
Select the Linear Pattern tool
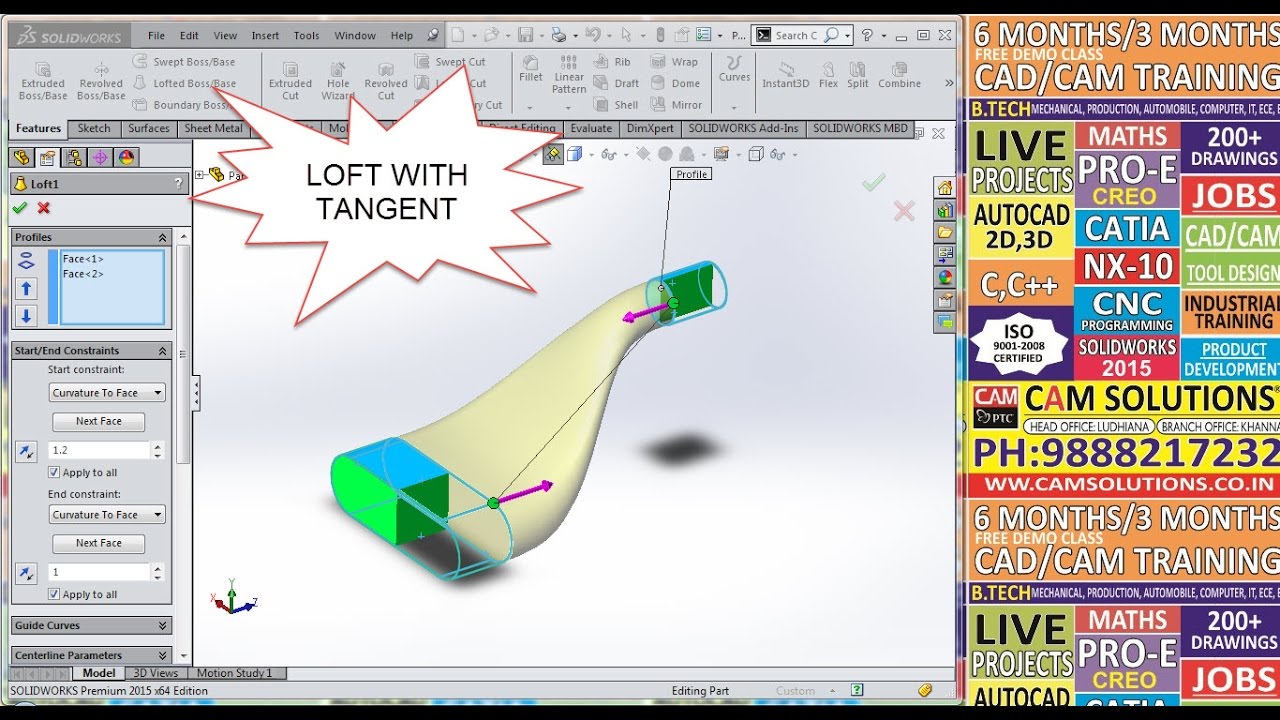pyautogui.click(x=569, y=74)
